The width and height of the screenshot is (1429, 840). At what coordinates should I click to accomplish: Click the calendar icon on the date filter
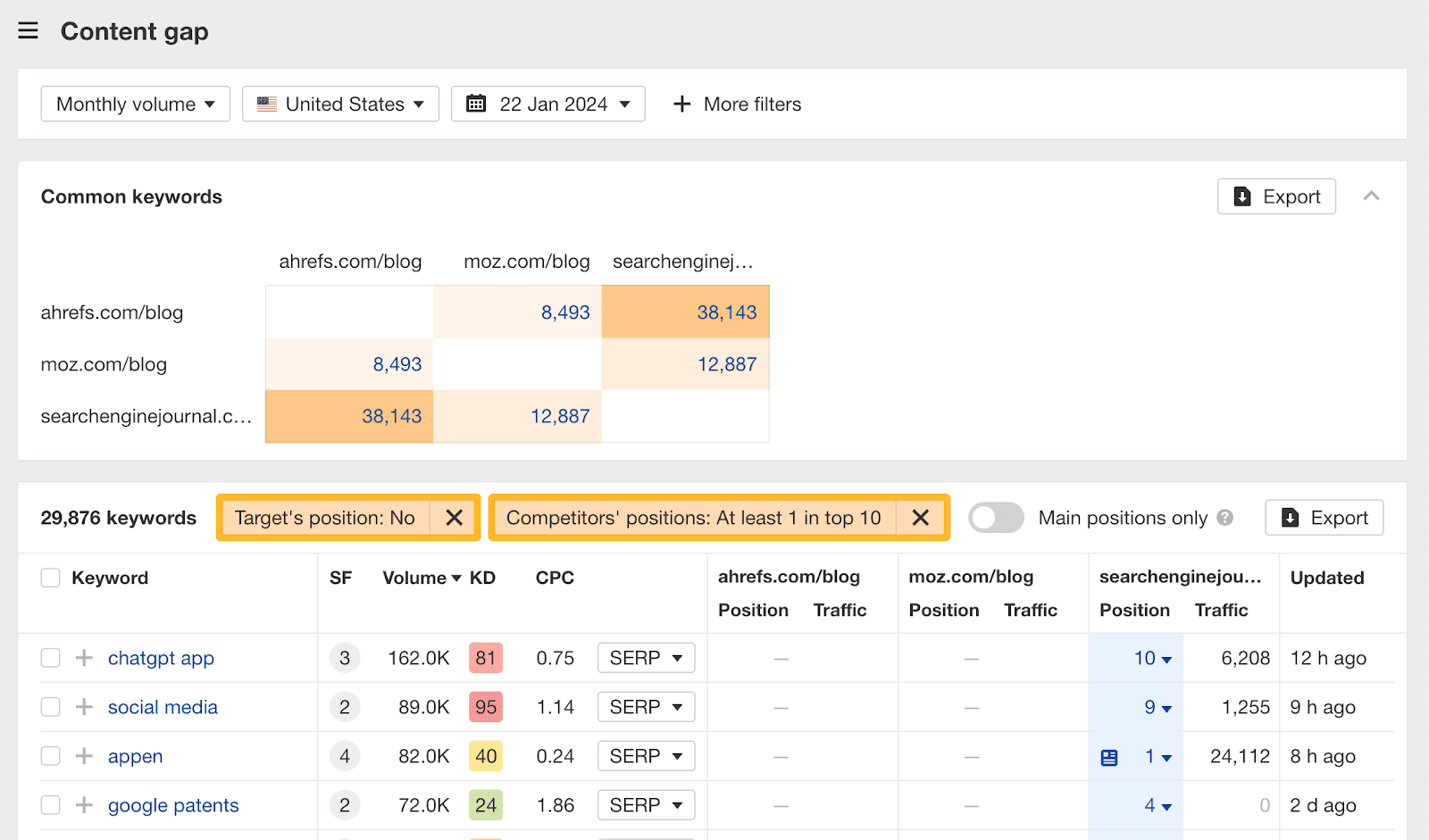click(476, 104)
